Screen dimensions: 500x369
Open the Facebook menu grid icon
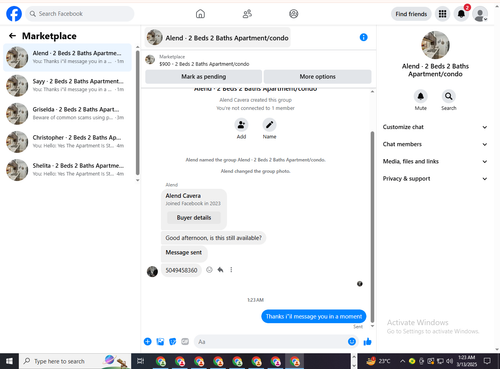pyautogui.click(x=442, y=14)
